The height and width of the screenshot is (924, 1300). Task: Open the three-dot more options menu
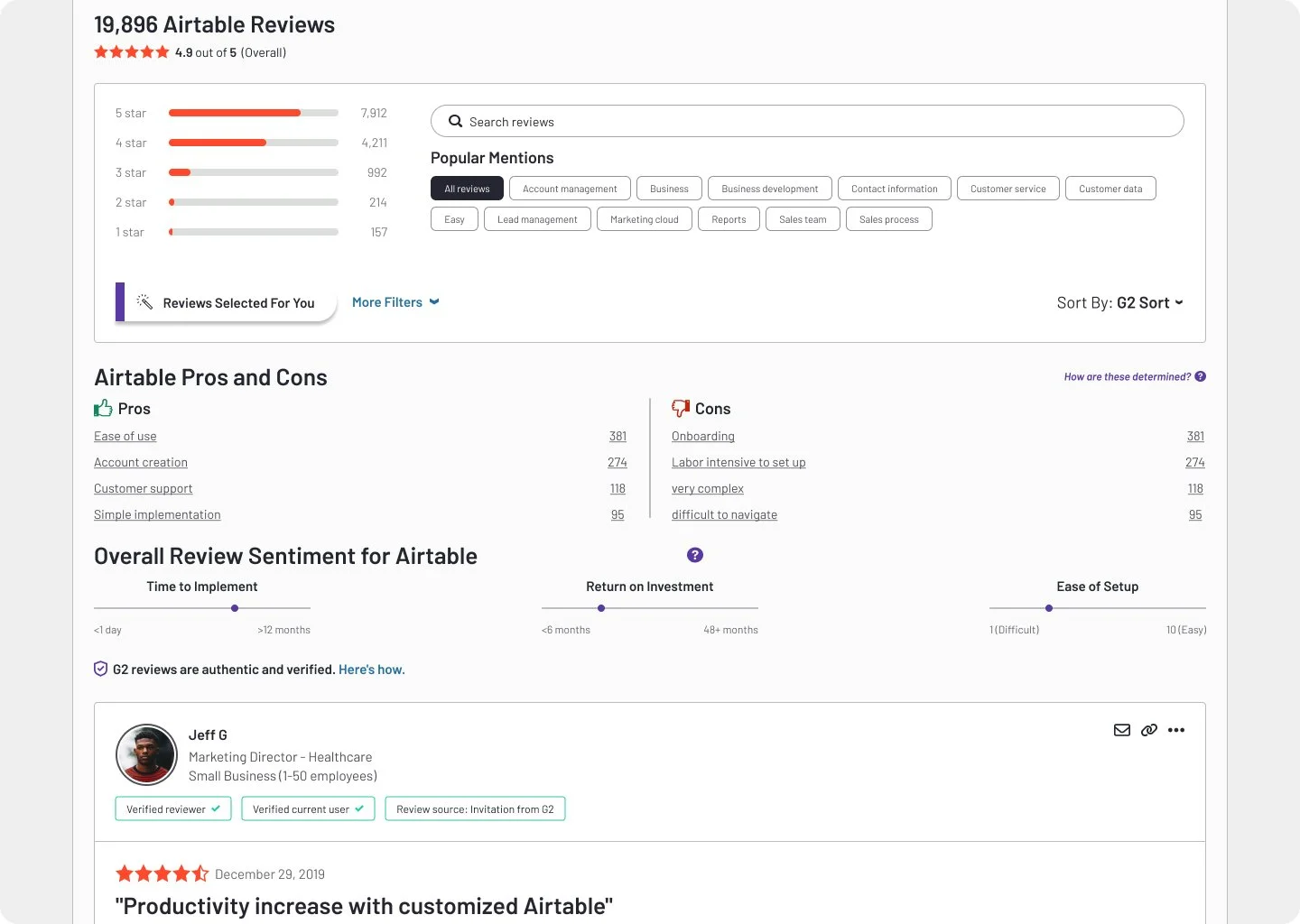(1176, 730)
